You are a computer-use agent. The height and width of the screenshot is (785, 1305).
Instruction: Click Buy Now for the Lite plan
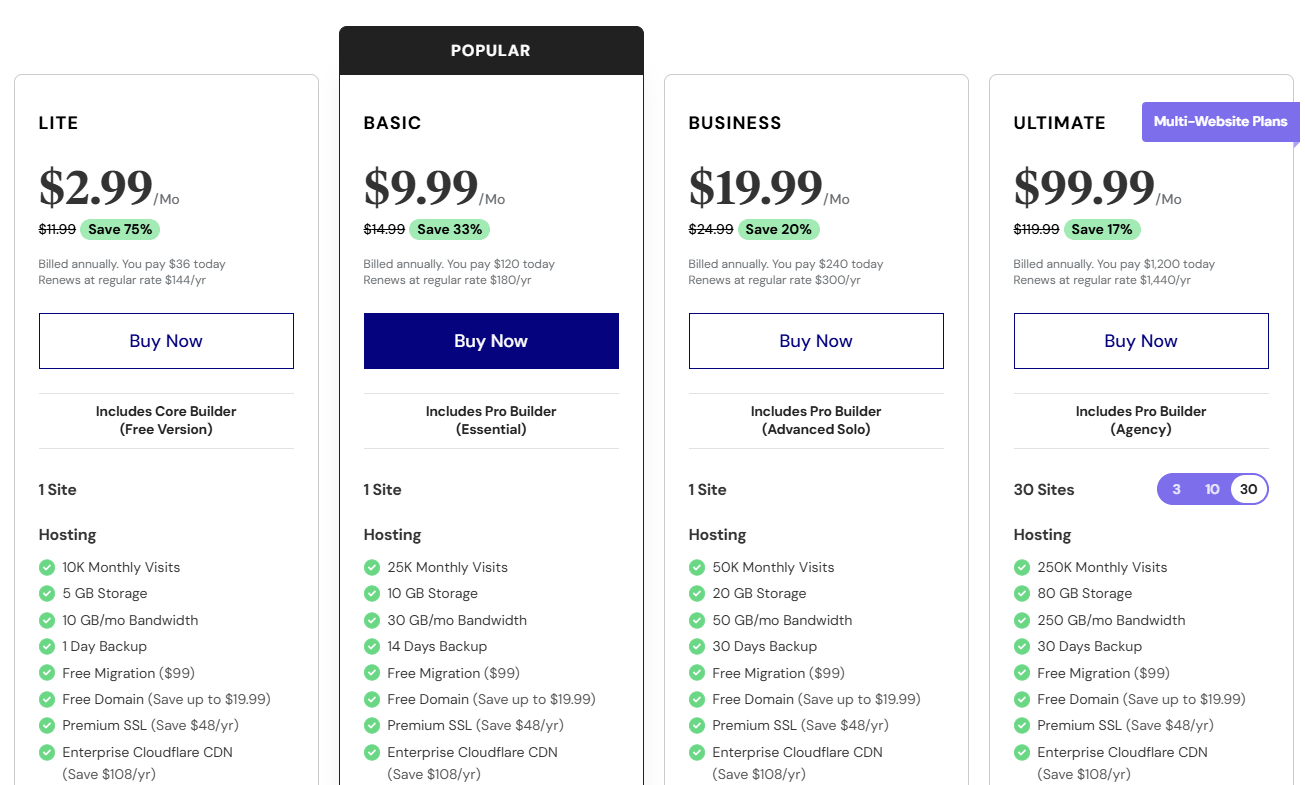166,341
